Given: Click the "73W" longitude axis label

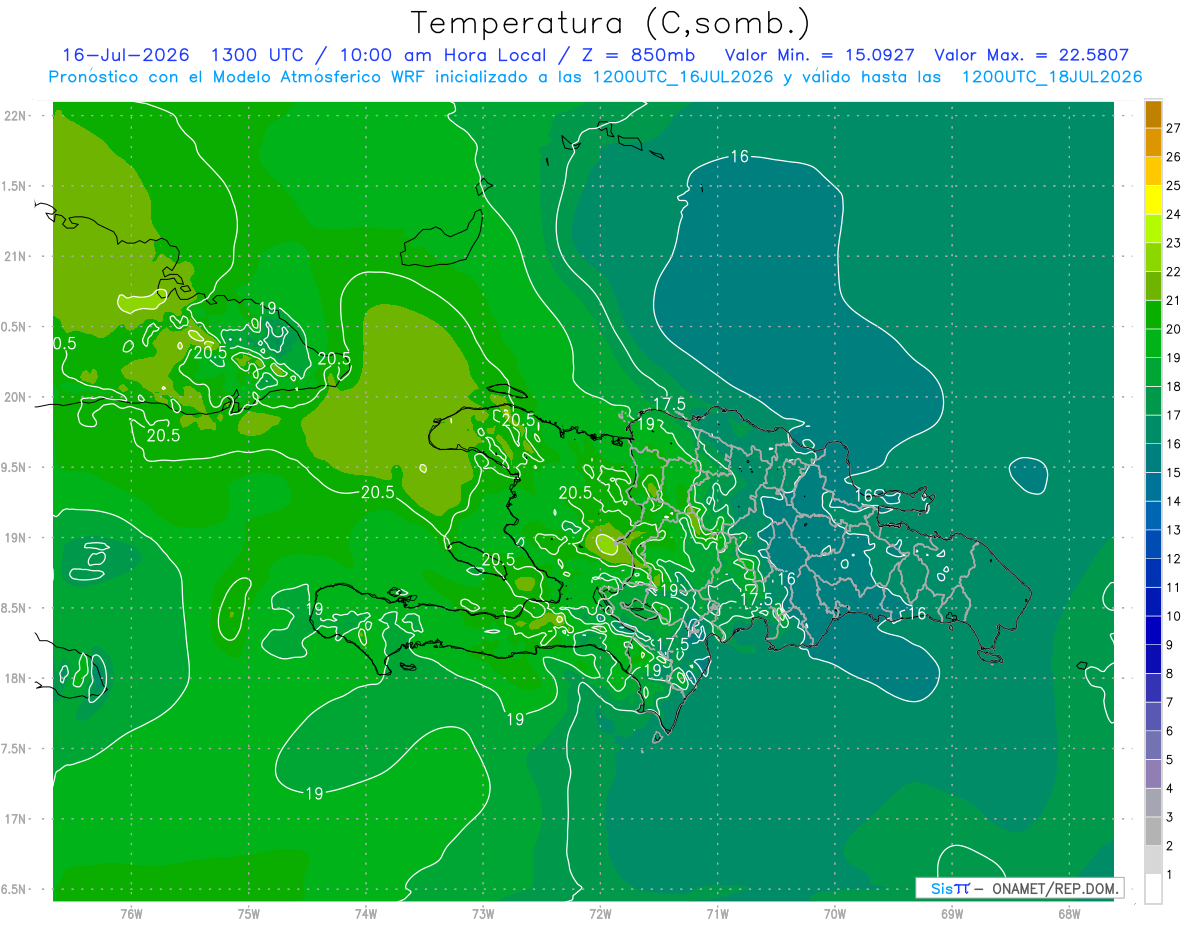Looking at the screenshot, I should point(483,914).
